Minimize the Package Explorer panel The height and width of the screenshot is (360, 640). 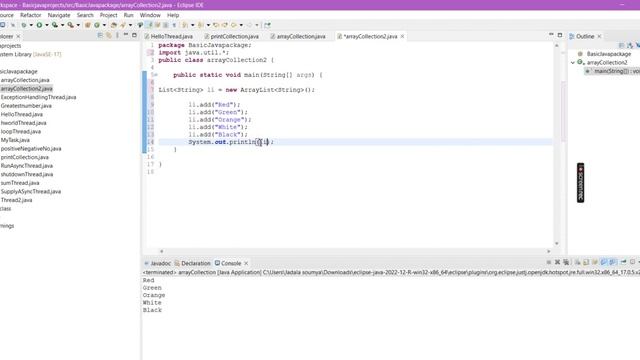coord(126,35)
